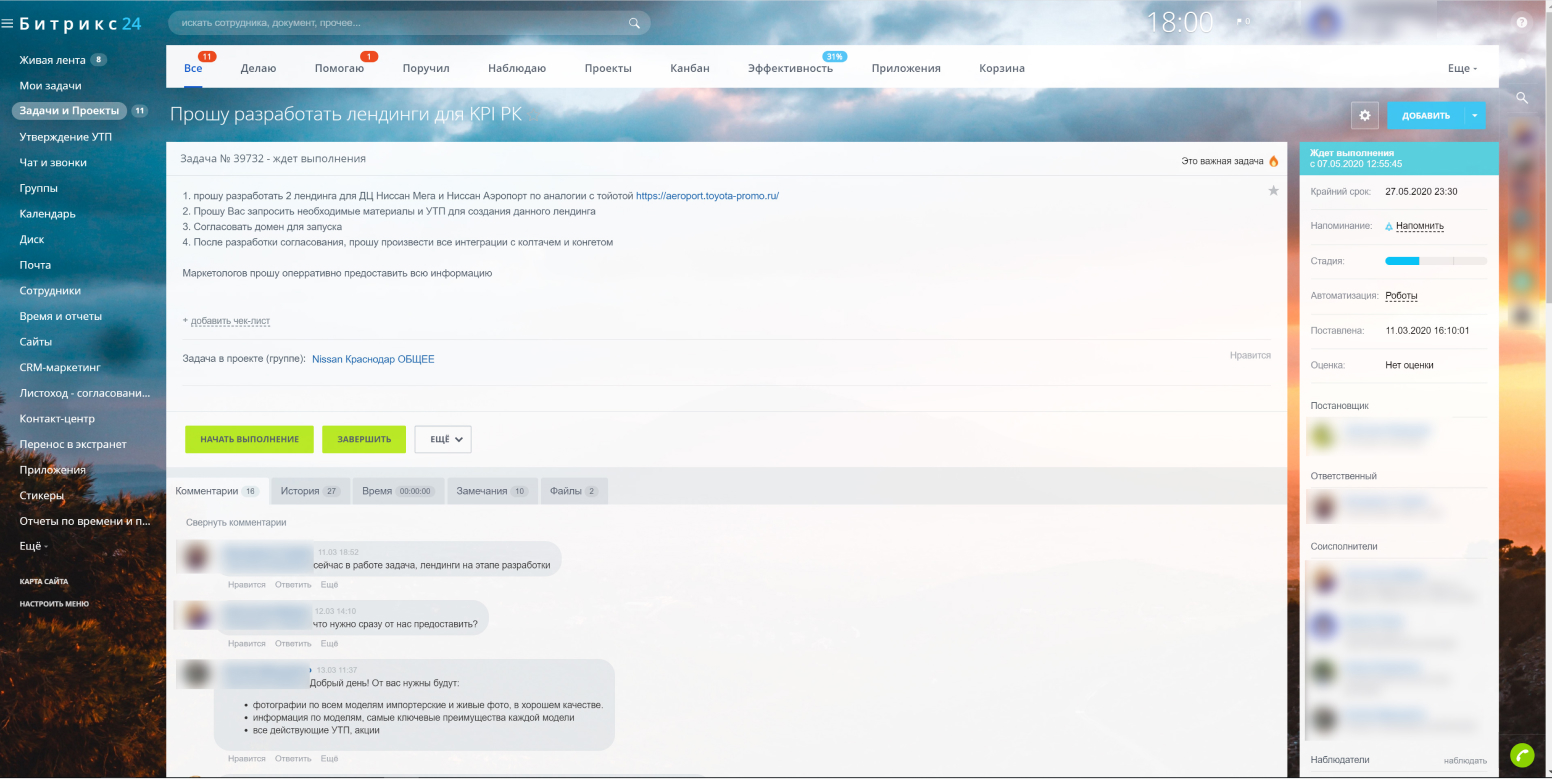1552x779 pixels.
Task: Click the green phone call button
Action: [1522, 755]
